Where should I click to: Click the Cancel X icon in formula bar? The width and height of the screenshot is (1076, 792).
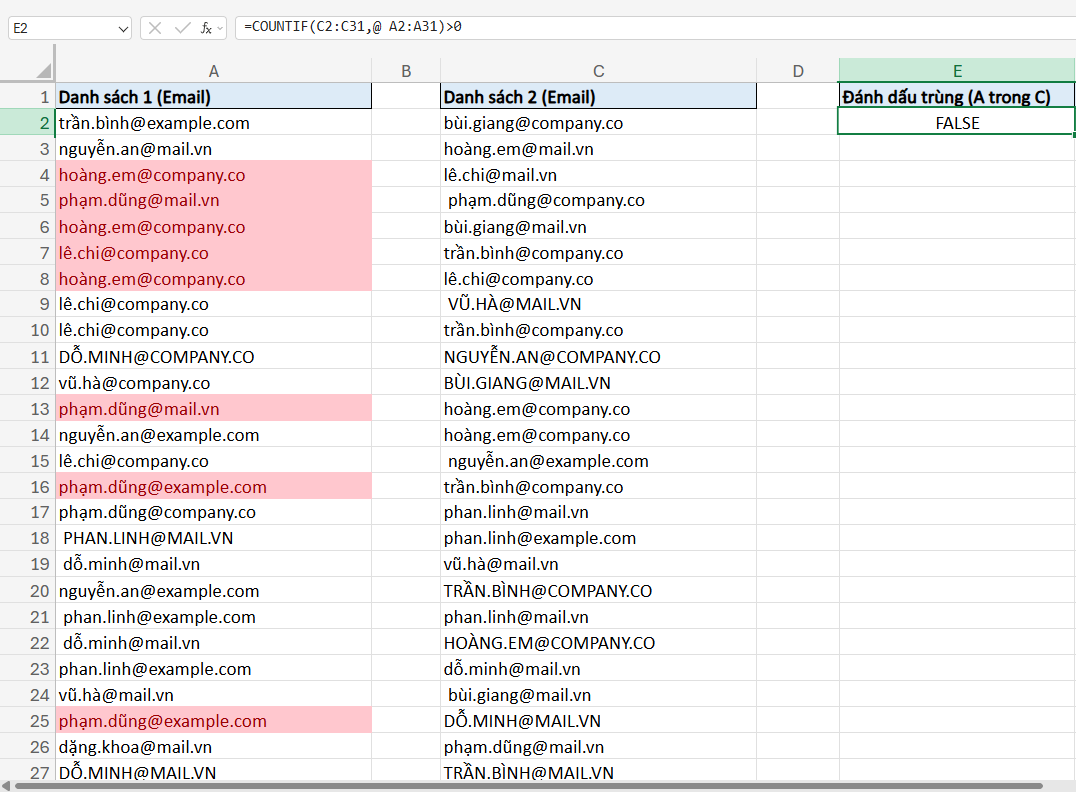155,28
